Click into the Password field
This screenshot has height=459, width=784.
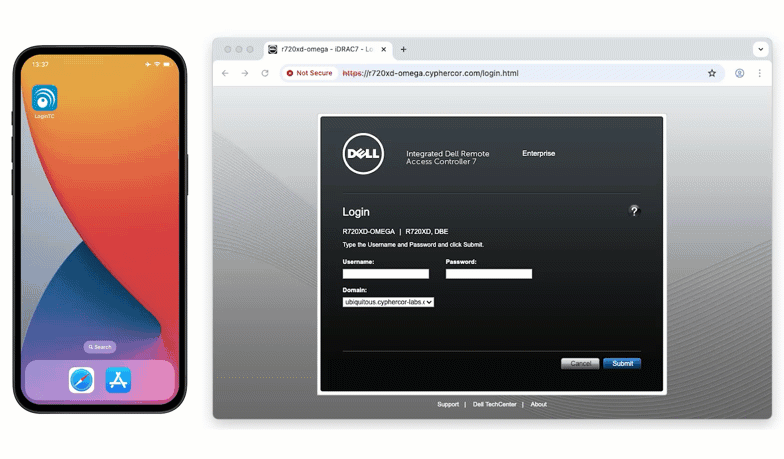[x=488, y=274]
